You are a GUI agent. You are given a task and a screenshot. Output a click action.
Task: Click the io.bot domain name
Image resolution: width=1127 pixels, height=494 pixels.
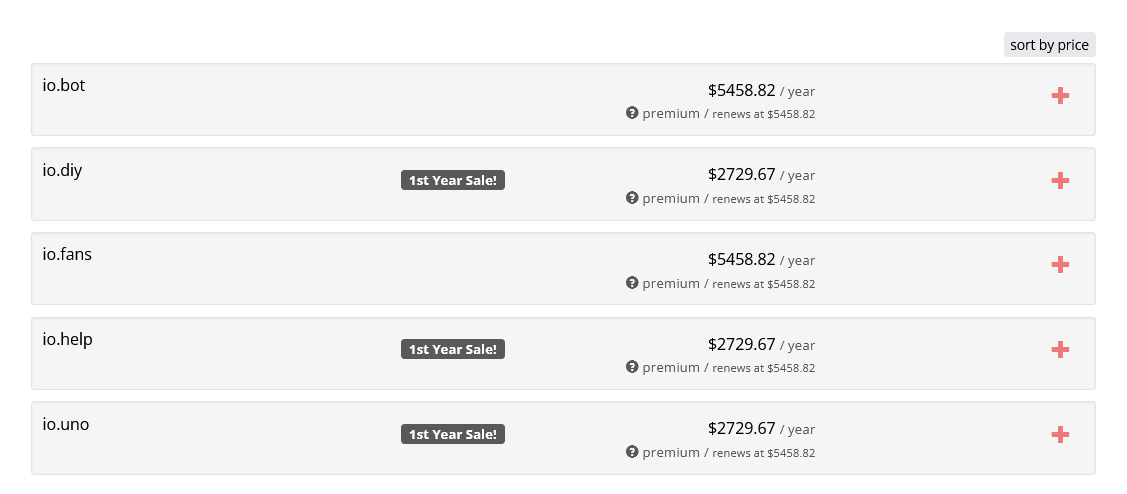pyautogui.click(x=64, y=85)
